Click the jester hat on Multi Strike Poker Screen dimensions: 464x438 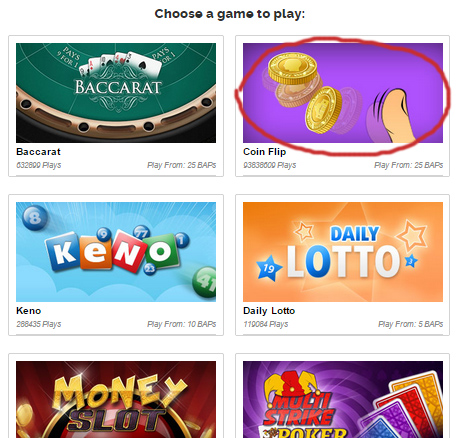289,384
